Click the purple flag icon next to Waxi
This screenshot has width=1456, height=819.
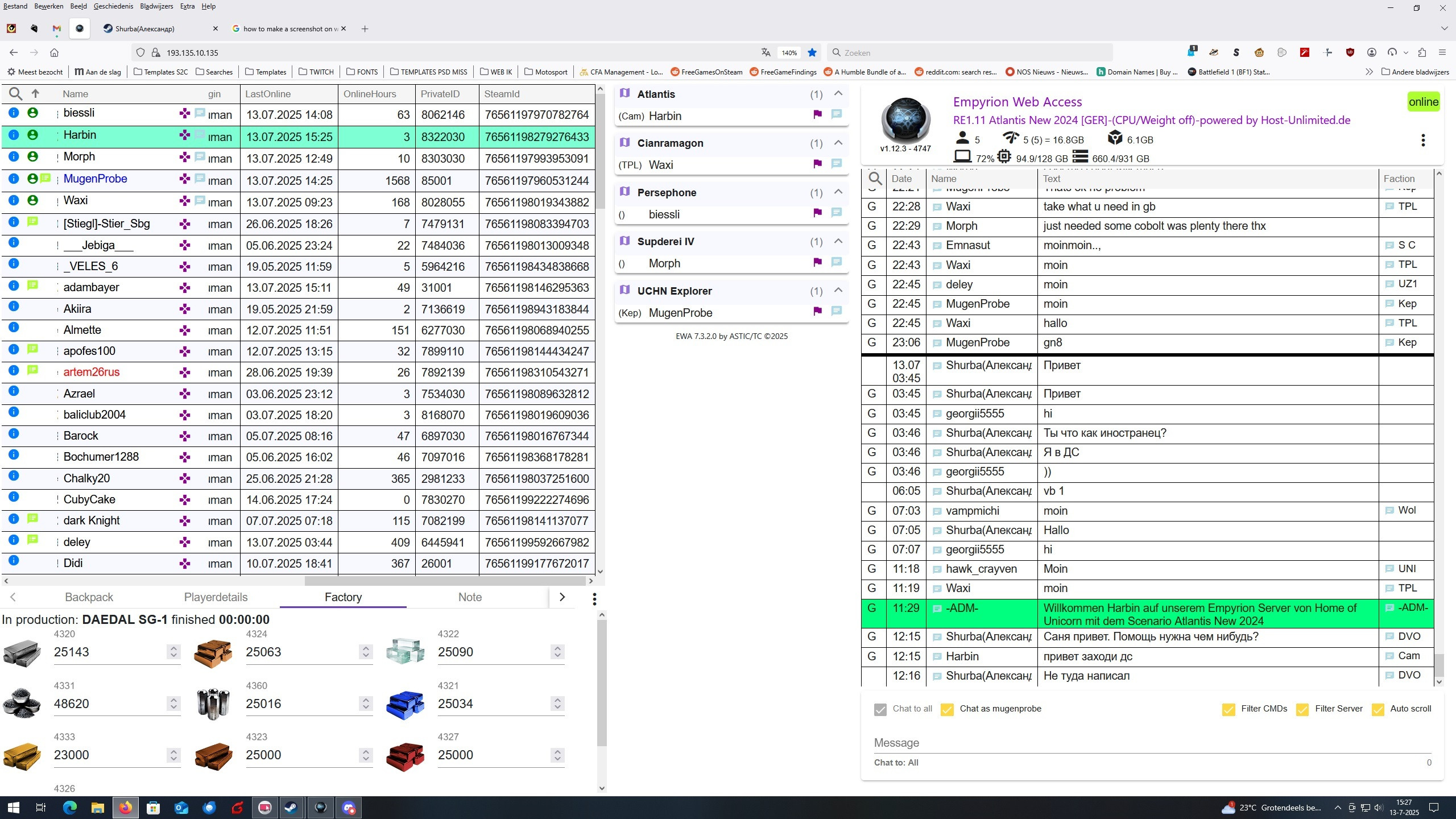point(817,164)
